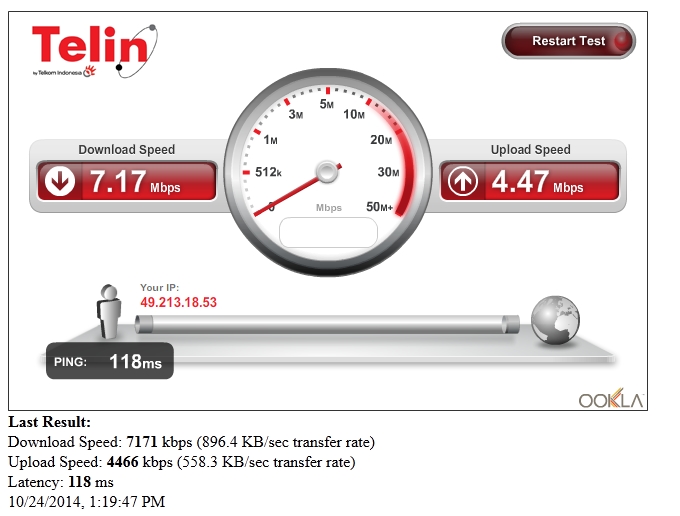Click the upload arrow icon

click(x=463, y=181)
